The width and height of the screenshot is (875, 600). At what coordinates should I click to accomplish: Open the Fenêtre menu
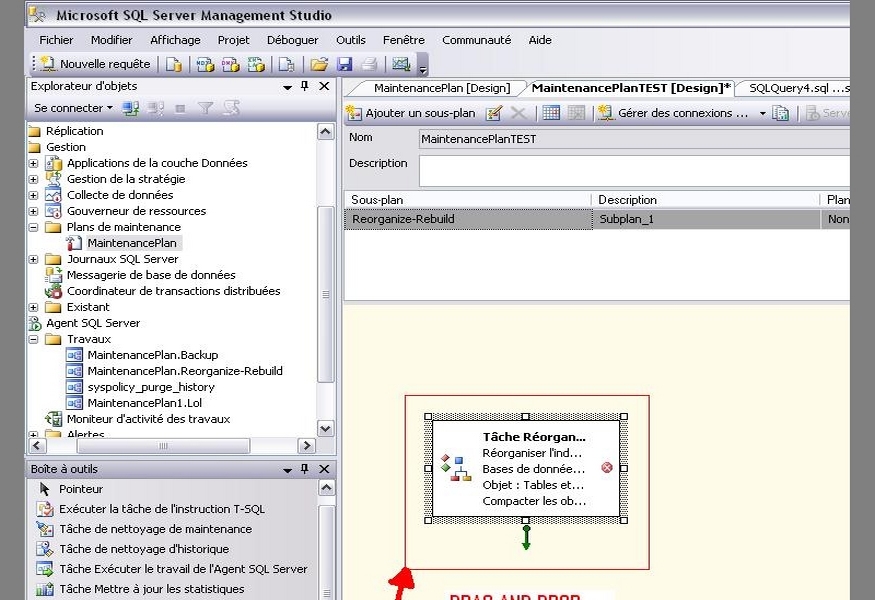coord(403,40)
